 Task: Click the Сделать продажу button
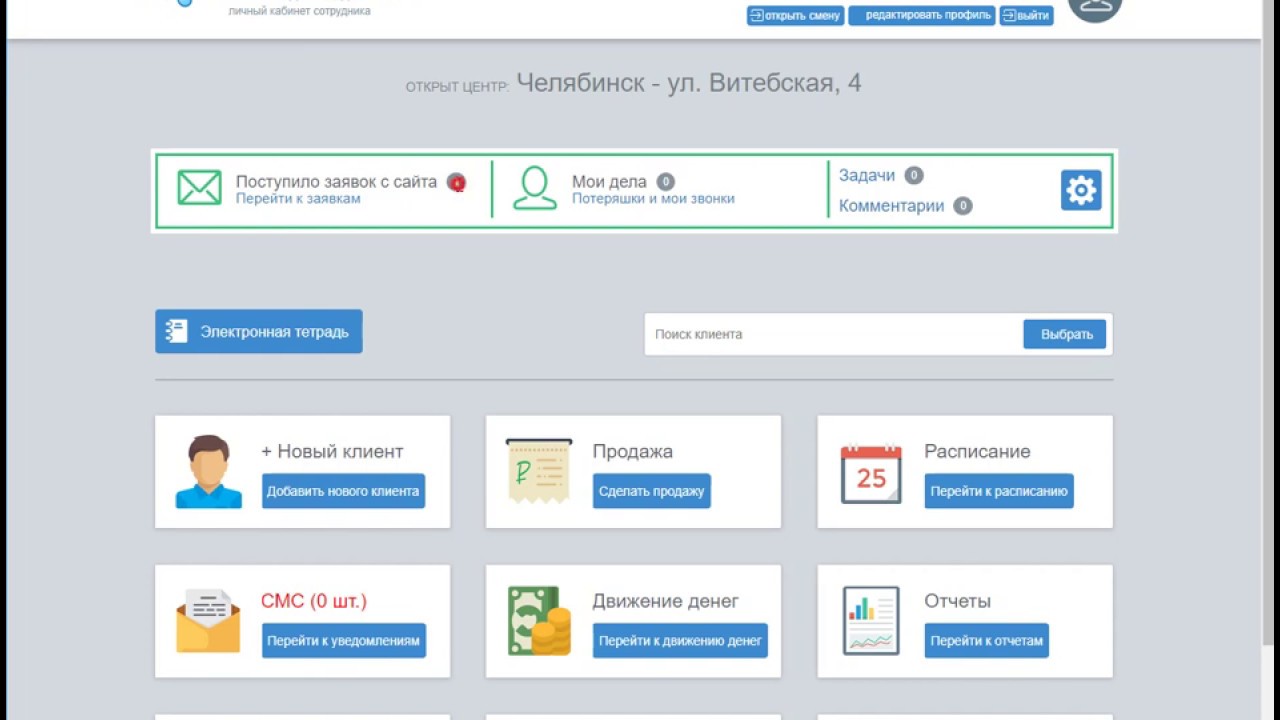tap(652, 491)
